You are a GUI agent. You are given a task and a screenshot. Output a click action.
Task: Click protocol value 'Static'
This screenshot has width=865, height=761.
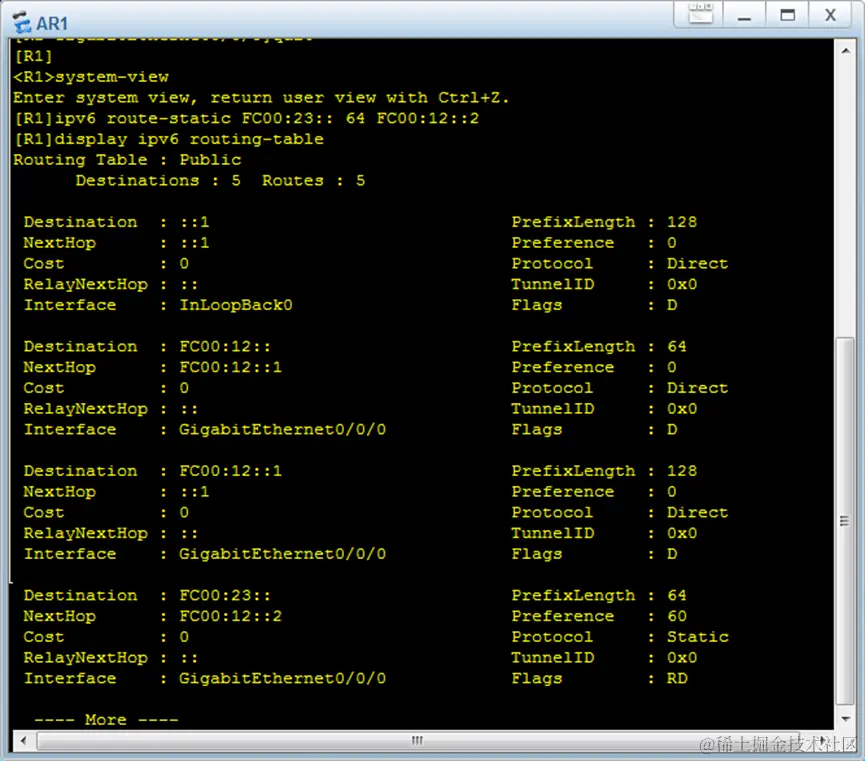tap(697, 637)
